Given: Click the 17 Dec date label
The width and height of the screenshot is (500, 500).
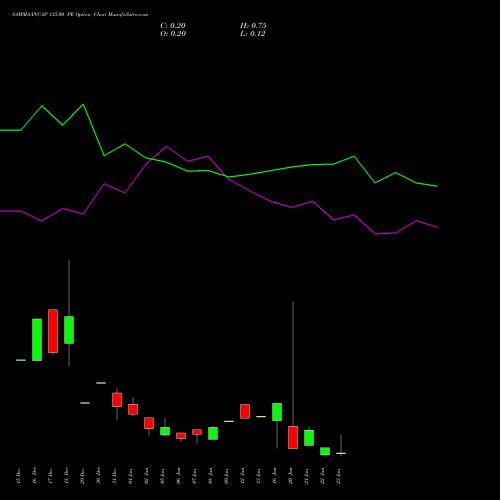Looking at the screenshot, I should click(x=50, y=476).
